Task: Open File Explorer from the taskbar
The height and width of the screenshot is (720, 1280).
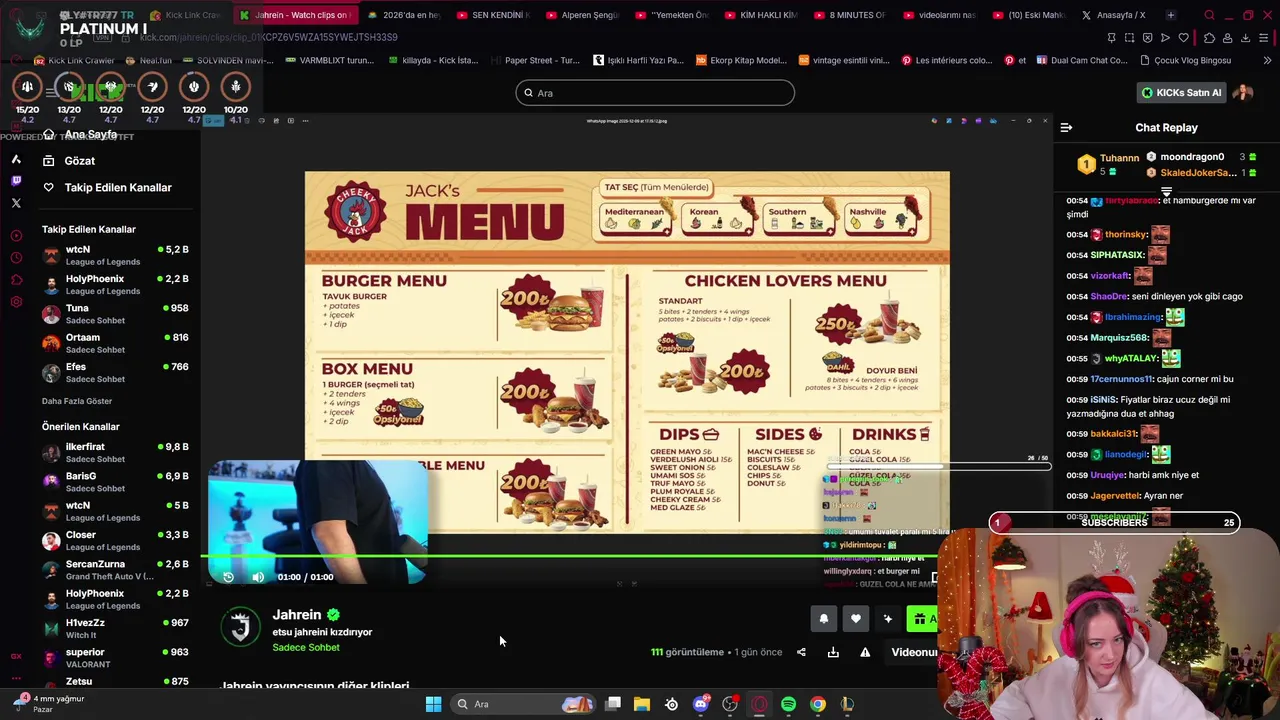Action: tap(642, 704)
